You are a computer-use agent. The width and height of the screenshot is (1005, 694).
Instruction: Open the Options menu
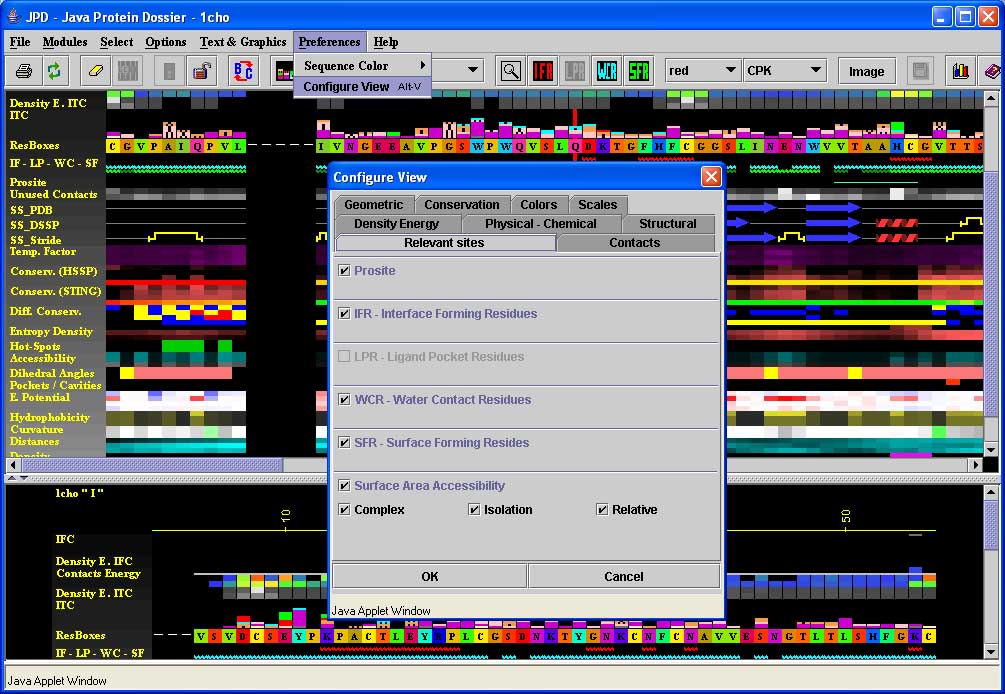click(x=165, y=42)
